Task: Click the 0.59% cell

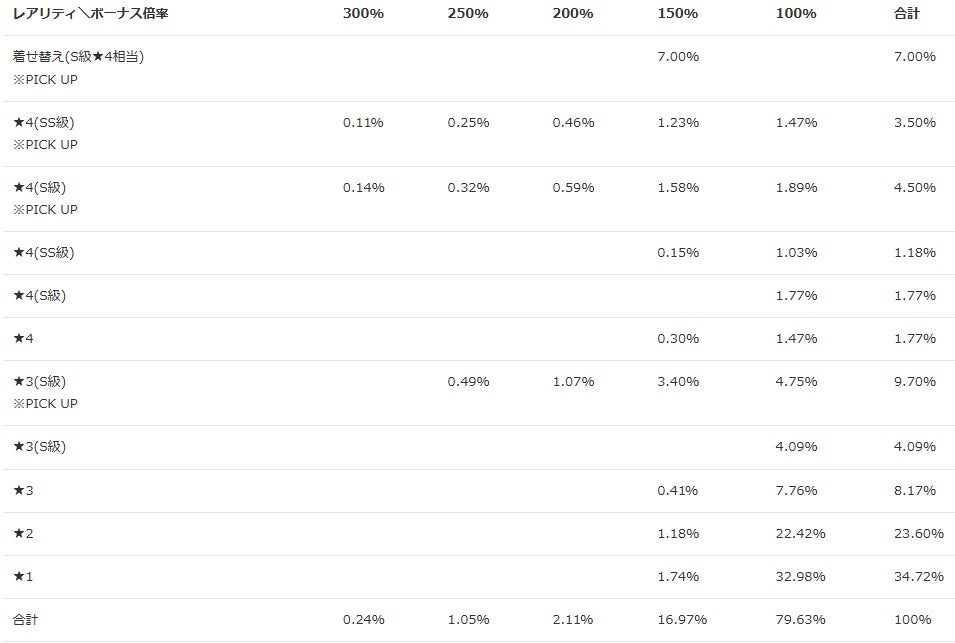Action: [x=573, y=188]
